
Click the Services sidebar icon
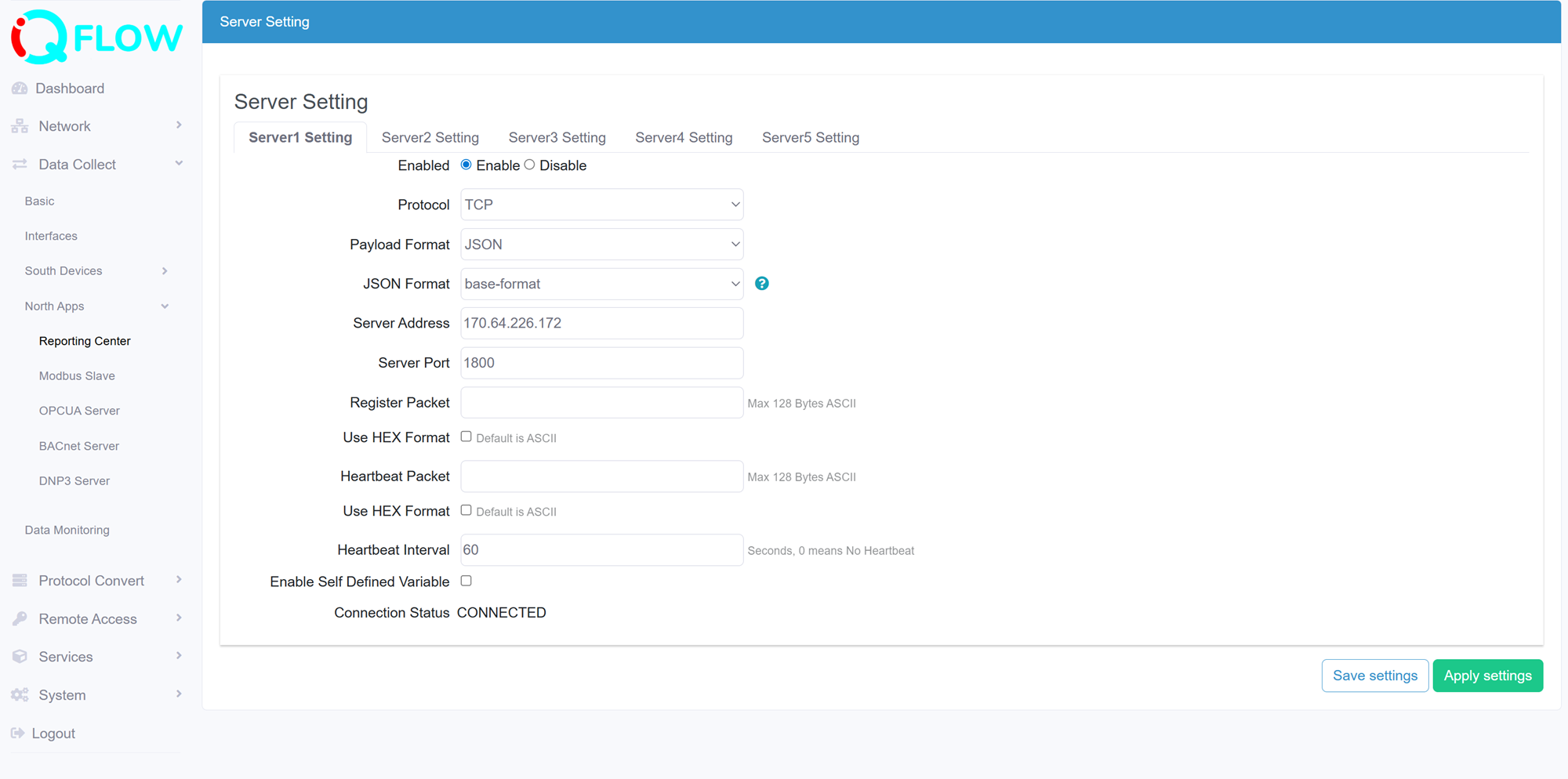click(x=20, y=657)
